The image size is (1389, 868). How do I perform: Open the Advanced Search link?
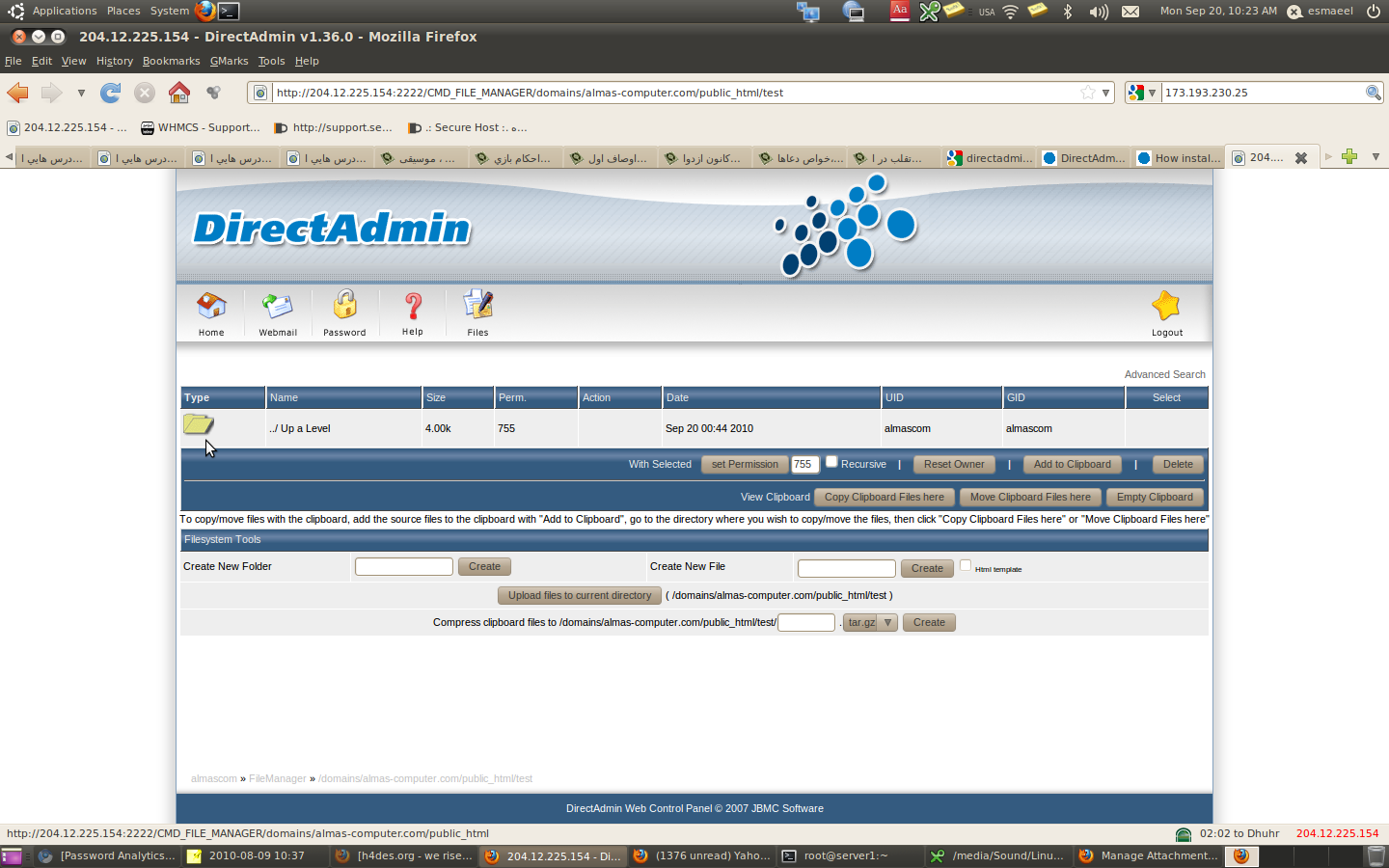point(1164,374)
